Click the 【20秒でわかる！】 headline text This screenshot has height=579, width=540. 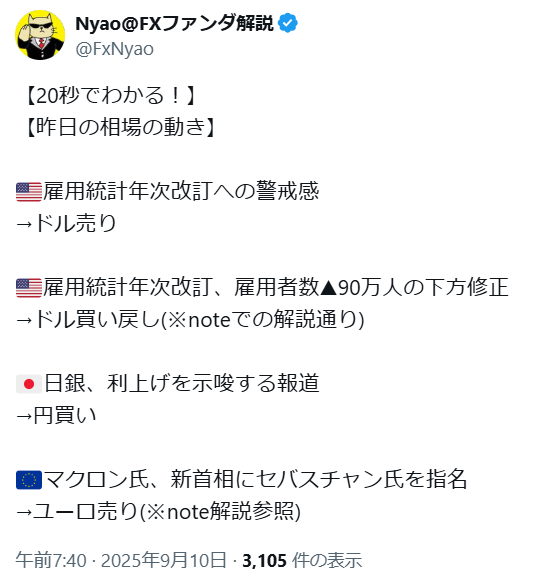[110, 95]
